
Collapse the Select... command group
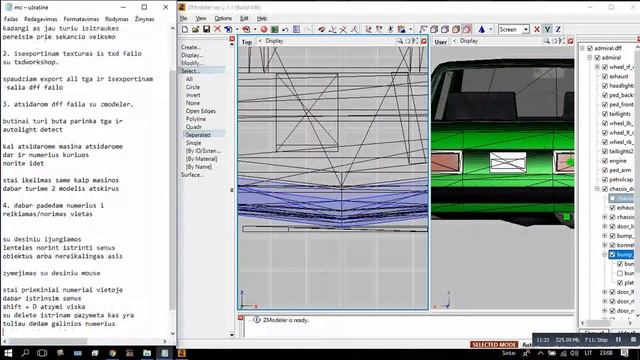tap(190, 71)
